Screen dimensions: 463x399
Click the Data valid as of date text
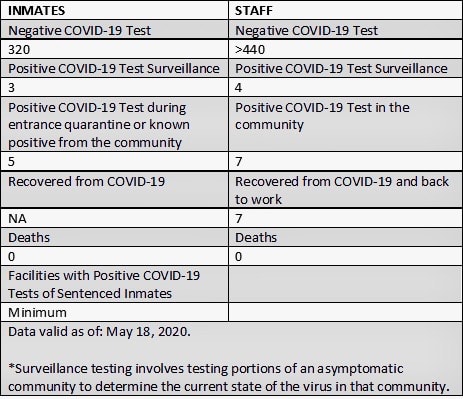click(x=99, y=332)
